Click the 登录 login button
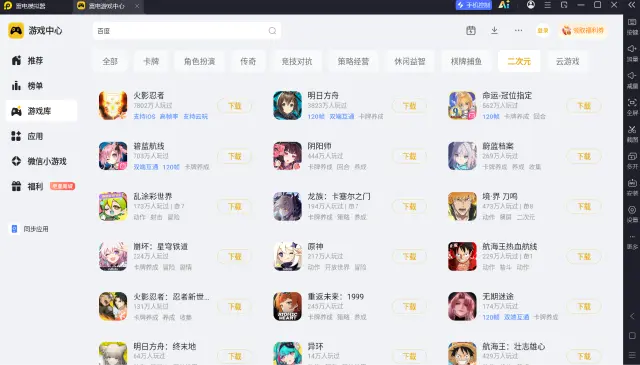 tap(542, 31)
